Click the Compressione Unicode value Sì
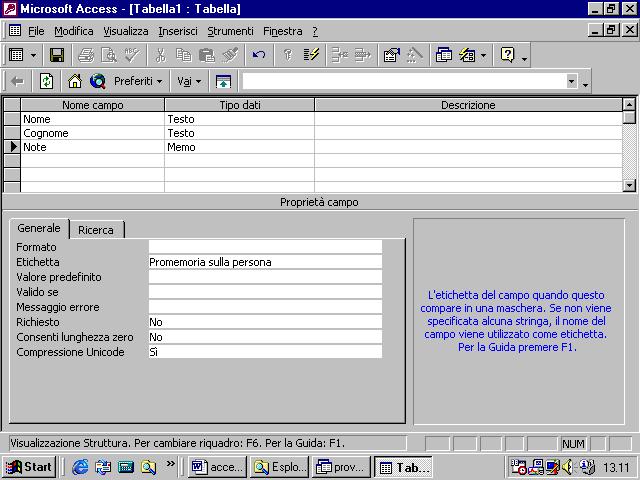Image resolution: width=640 pixels, height=480 pixels. 265,352
